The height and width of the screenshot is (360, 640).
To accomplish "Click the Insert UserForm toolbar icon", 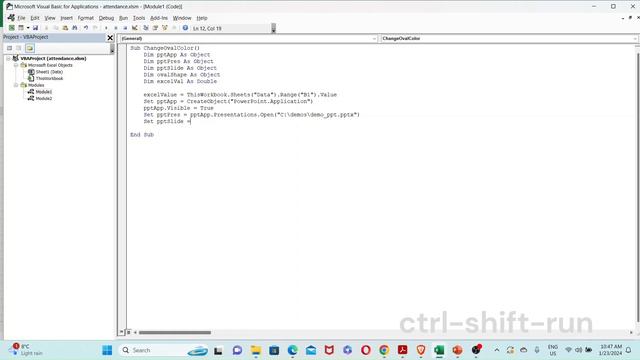I will [x=21, y=28].
